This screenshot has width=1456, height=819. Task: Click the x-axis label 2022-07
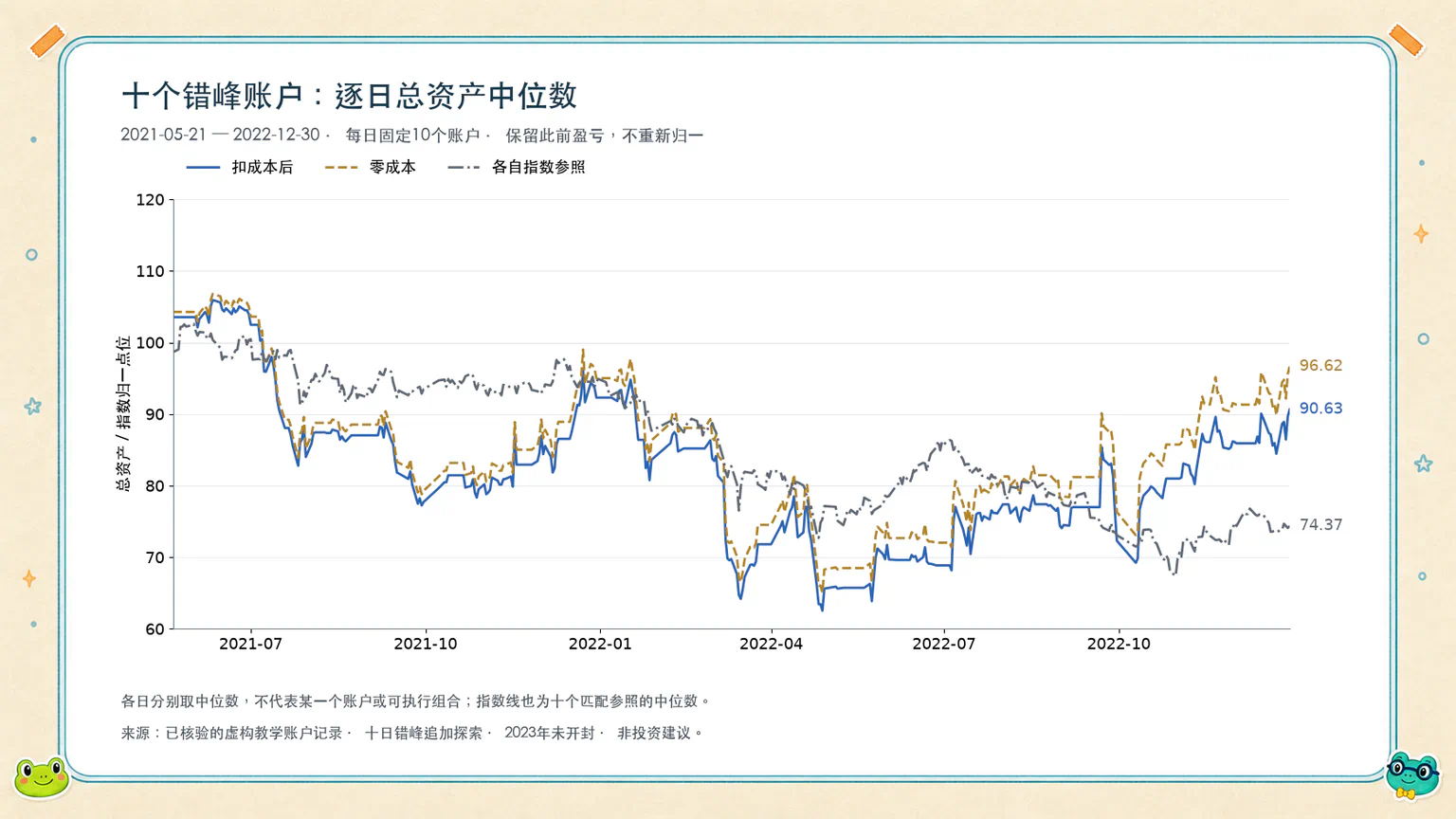pyautogui.click(x=943, y=644)
